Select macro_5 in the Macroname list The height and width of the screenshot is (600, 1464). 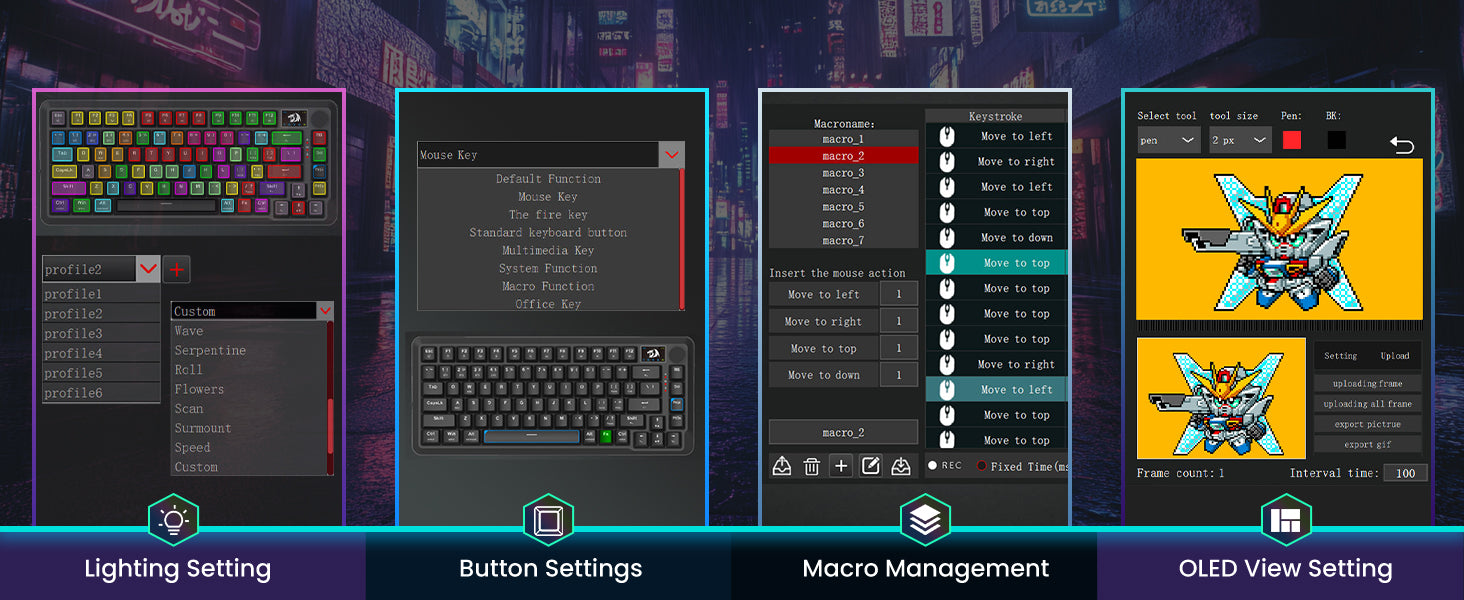coord(843,207)
